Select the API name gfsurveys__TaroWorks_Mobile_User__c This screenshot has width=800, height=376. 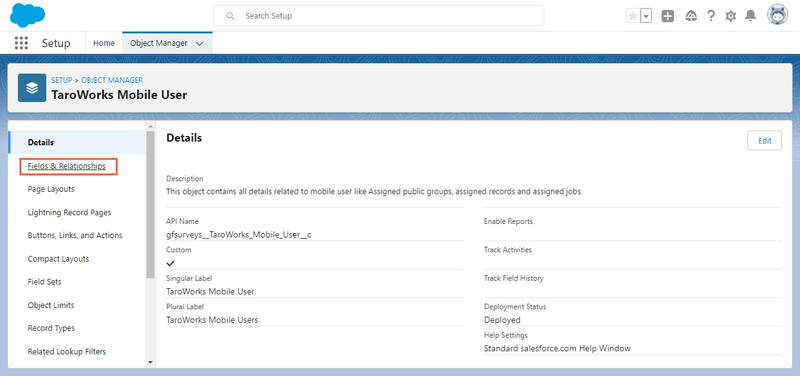(239, 235)
